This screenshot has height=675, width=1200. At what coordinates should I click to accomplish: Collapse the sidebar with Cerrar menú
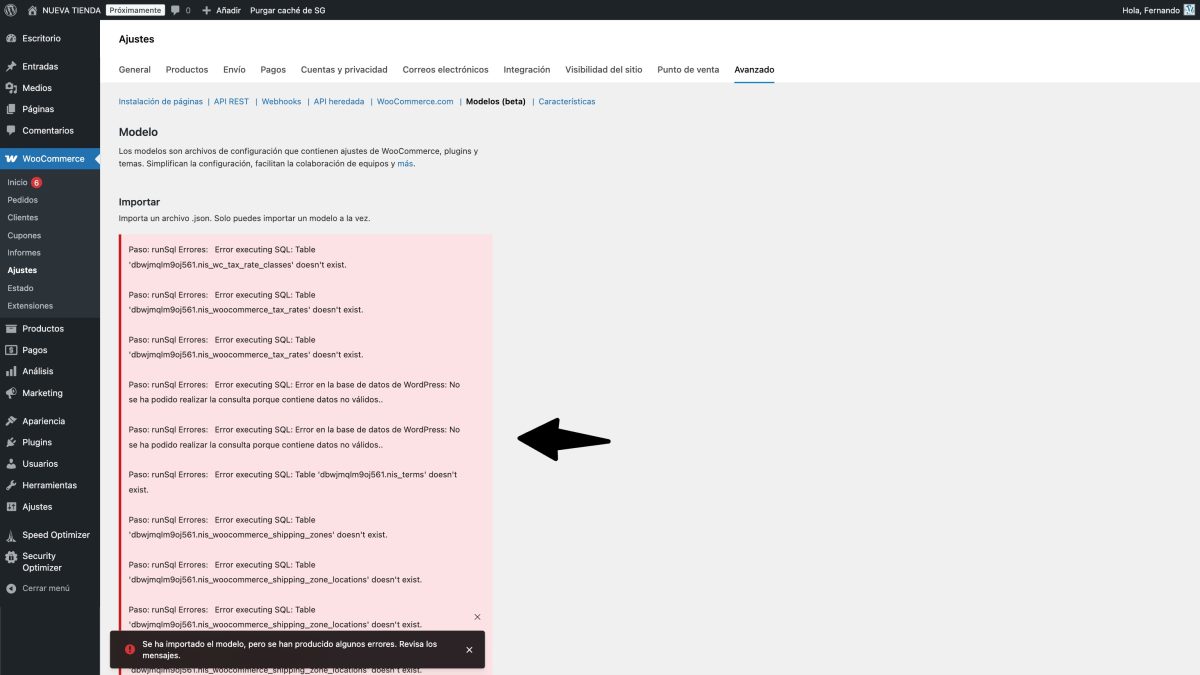pos(45,588)
